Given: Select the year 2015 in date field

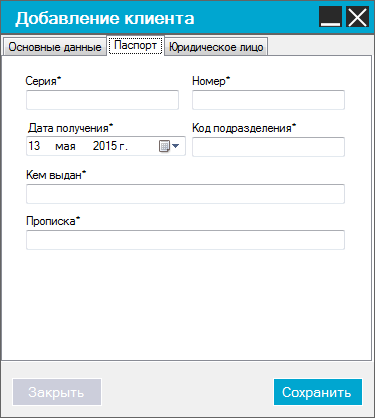Looking at the screenshot, I should click(105, 146).
